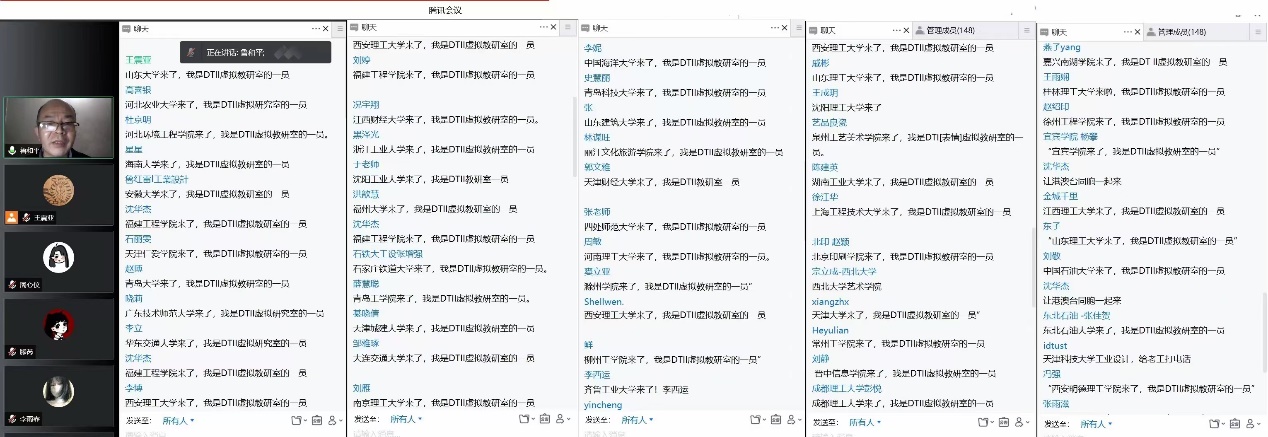Click the sender name Heyulian in the chat
Viewport: 1268px width, 437px height.
[x=830, y=330]
